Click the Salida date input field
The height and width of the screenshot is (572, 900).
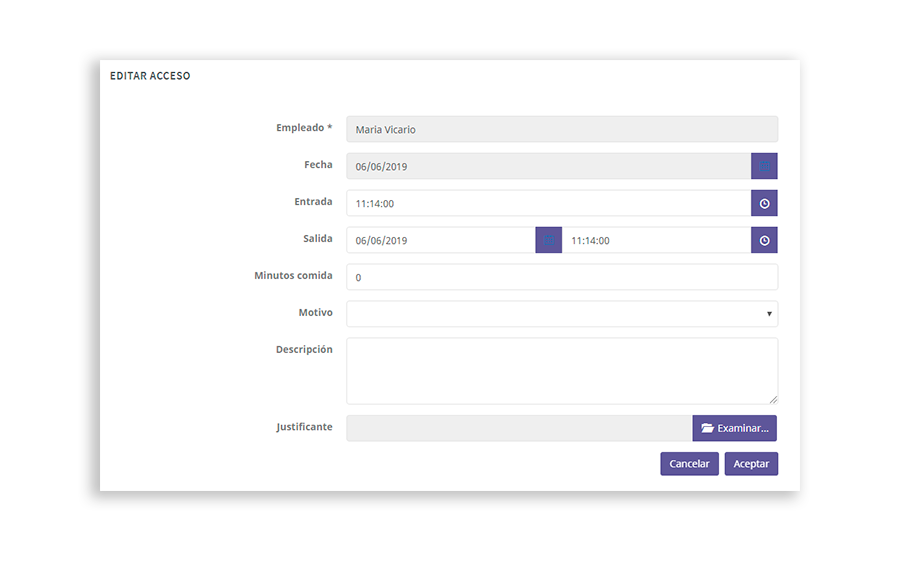[x=440, y=241]
